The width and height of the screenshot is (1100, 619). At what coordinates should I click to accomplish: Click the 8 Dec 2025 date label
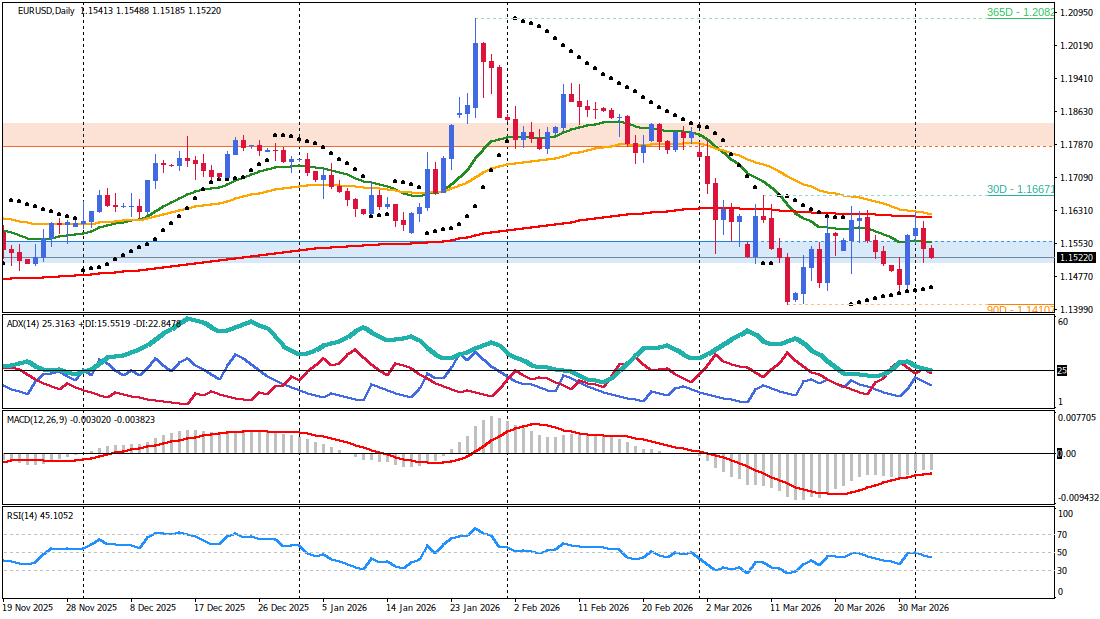[153, 608]
